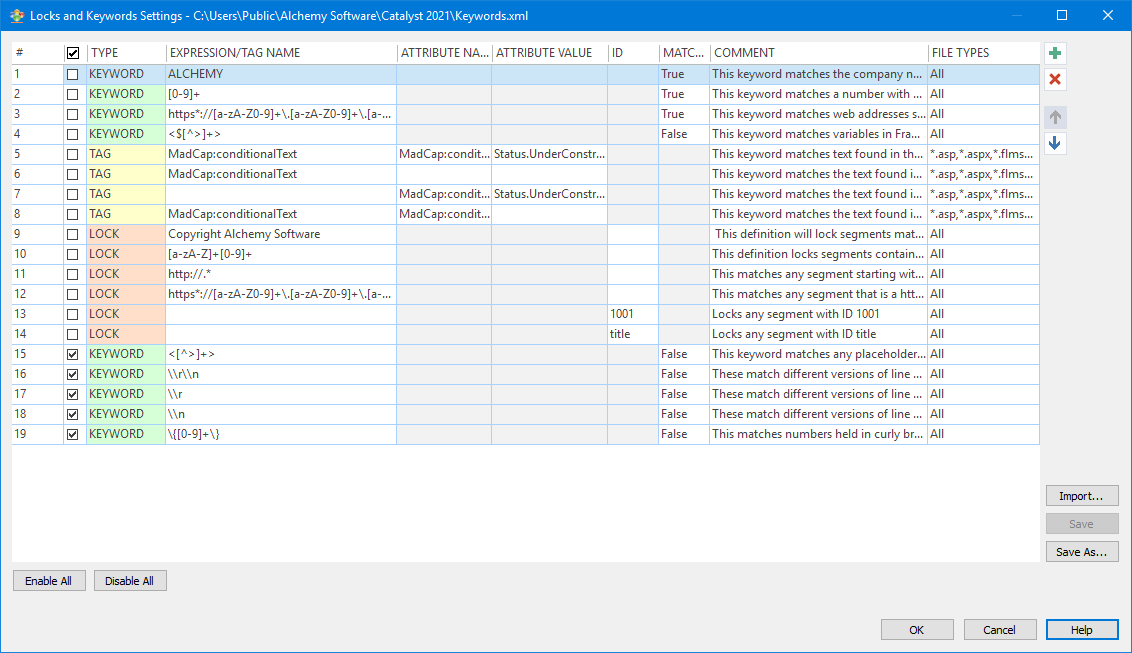
Task: Click TAG type cell in row 5
Action: (126, 154)
